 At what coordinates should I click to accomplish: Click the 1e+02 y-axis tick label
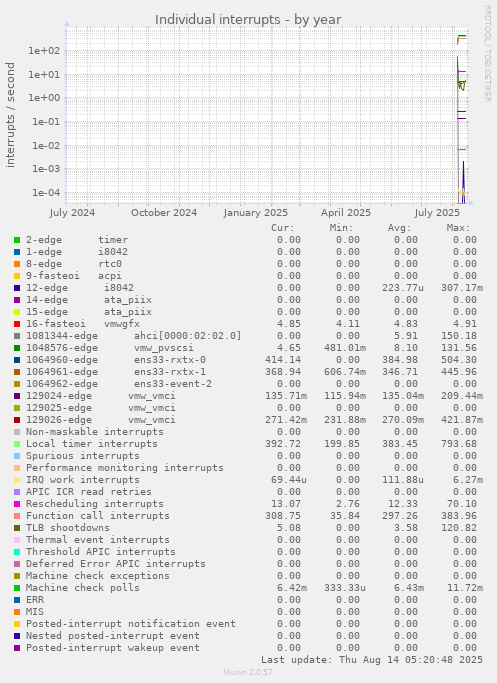(x=44, y=51)
